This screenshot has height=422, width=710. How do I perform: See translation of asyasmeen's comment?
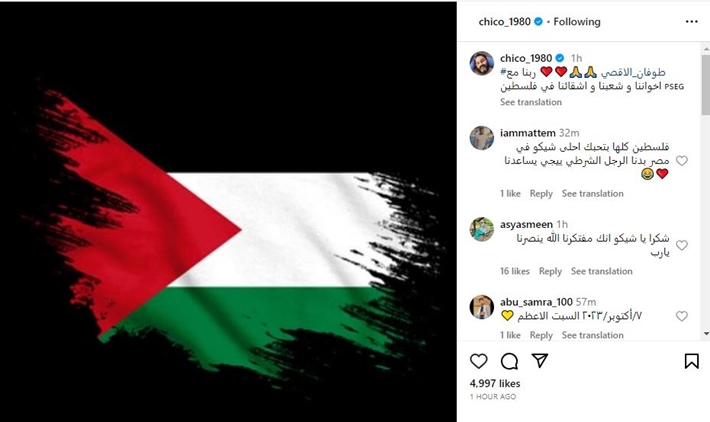pos(601,271)
